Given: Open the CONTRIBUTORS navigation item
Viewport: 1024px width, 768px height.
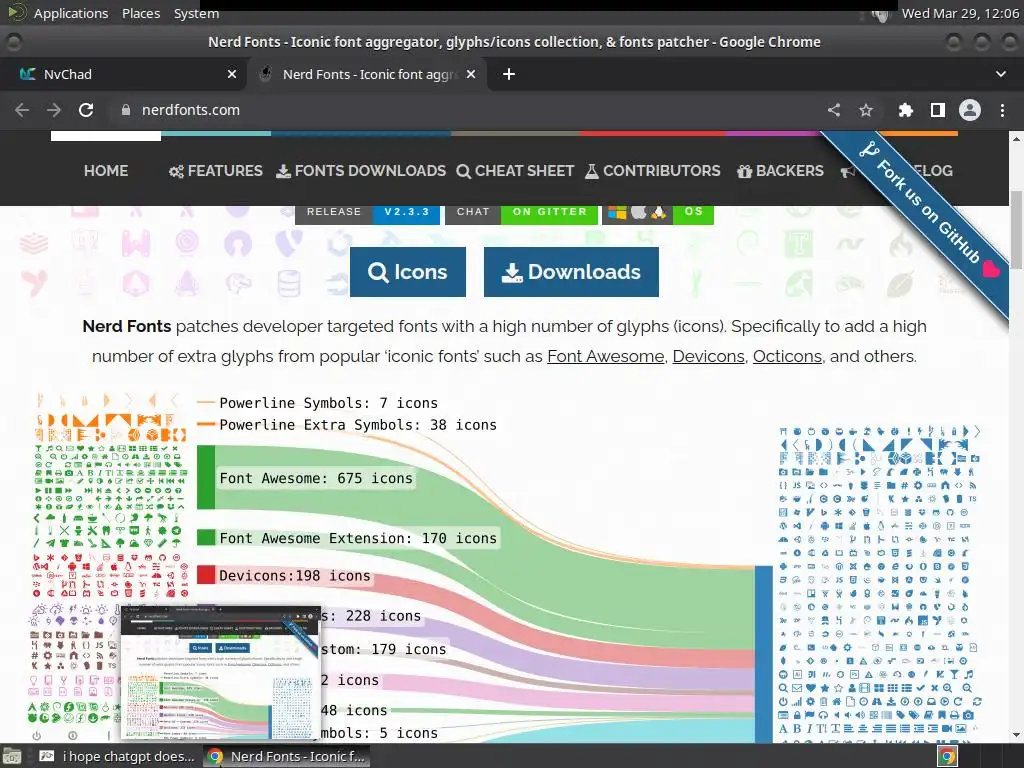Looking at the screenshot, I should coord(652,171).
